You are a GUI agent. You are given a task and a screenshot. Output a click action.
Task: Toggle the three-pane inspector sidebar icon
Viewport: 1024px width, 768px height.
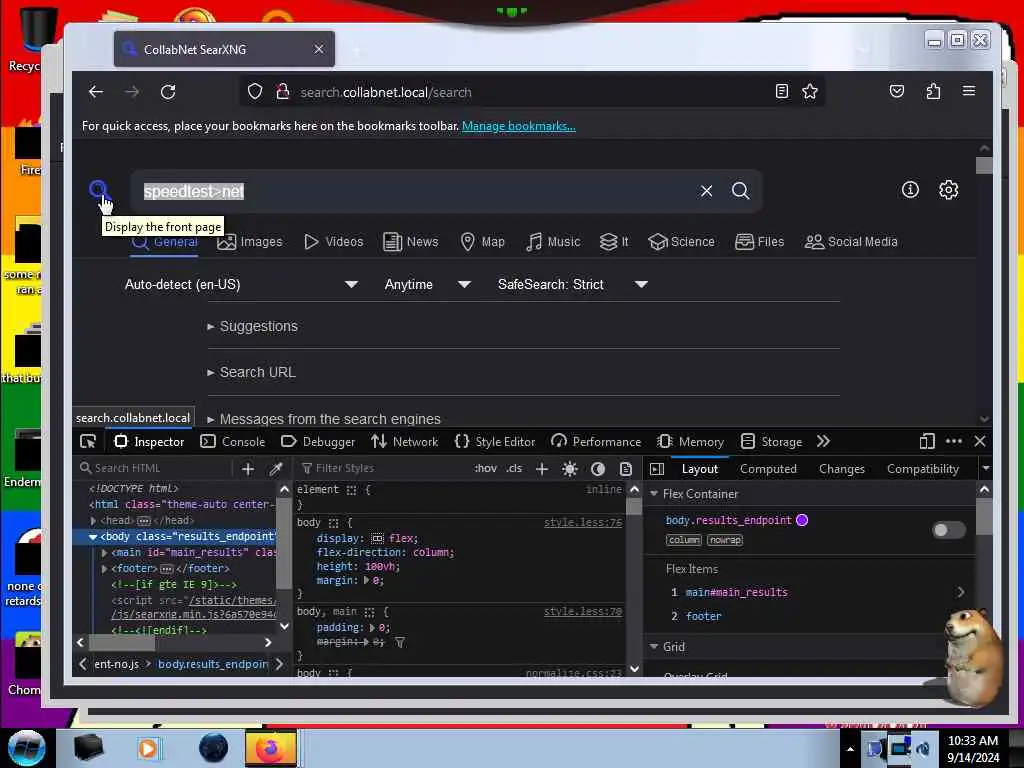tap(657, 469)
